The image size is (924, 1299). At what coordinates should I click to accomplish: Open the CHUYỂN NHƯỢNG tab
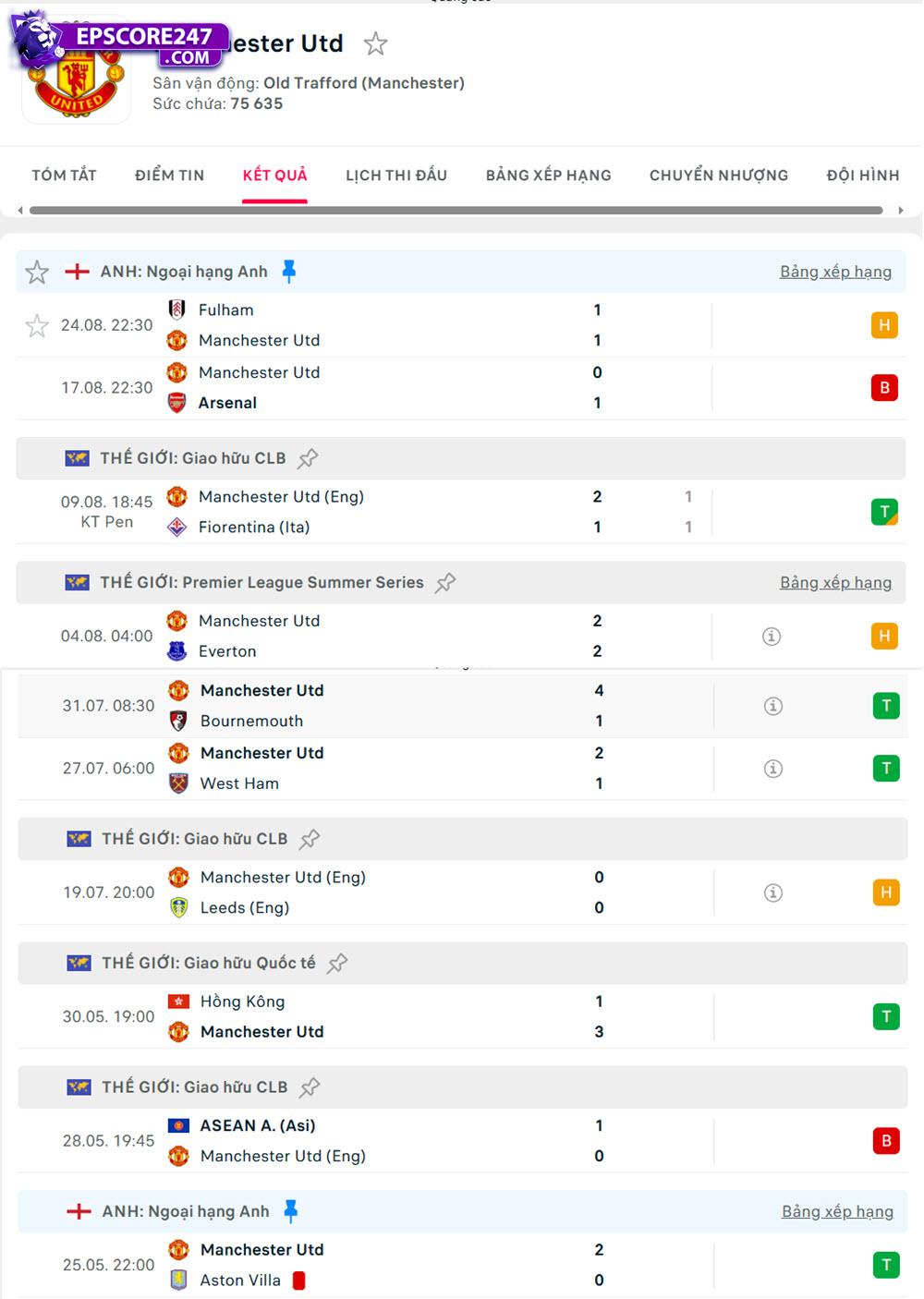point(719,175)
